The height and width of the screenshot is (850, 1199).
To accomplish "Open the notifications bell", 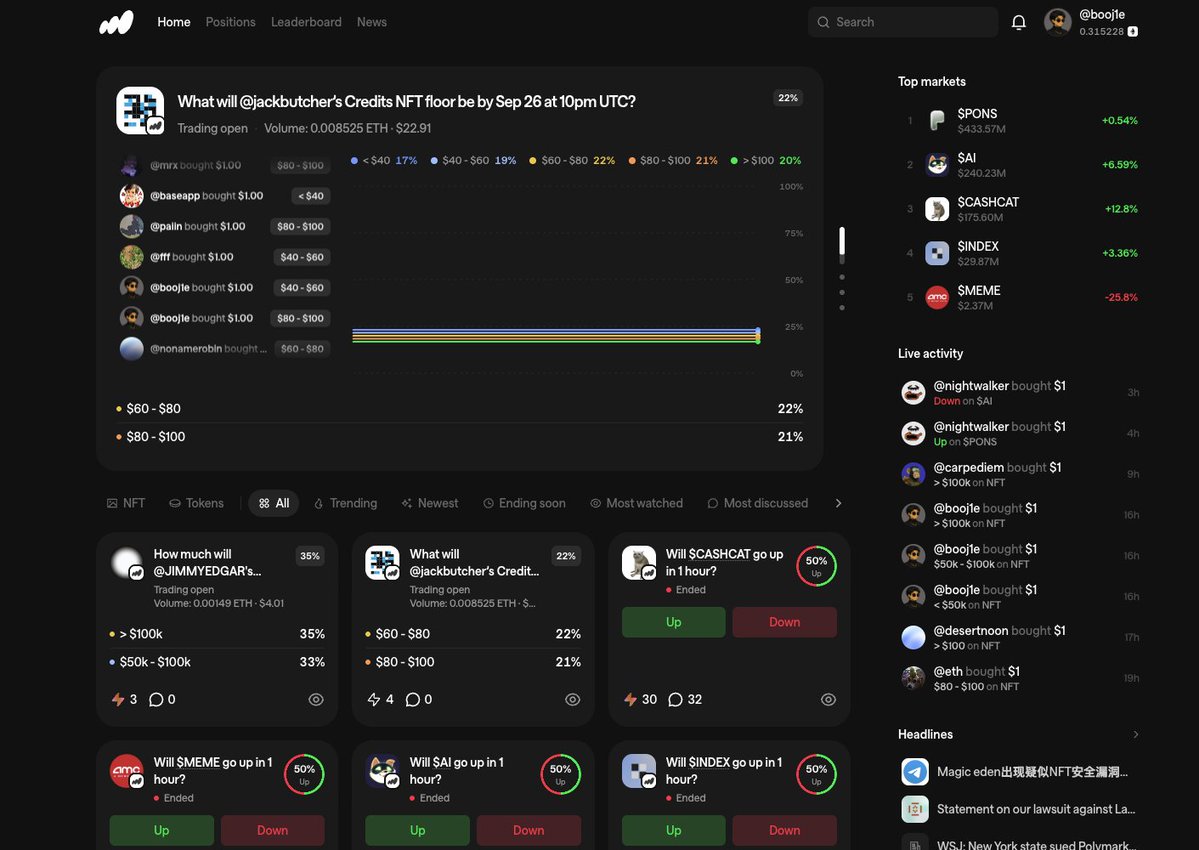I will tap(1019, 22).
